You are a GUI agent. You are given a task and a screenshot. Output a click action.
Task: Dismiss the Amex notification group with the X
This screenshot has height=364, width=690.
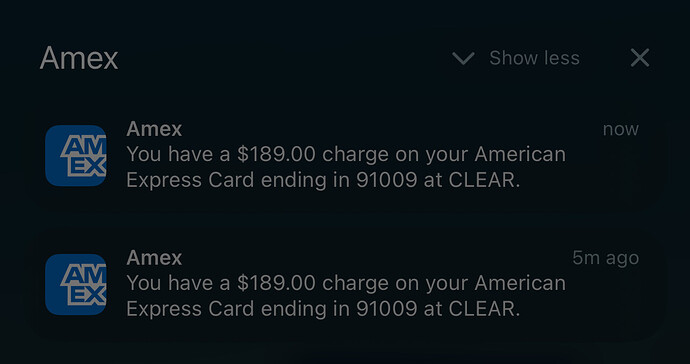click(640, 58)
